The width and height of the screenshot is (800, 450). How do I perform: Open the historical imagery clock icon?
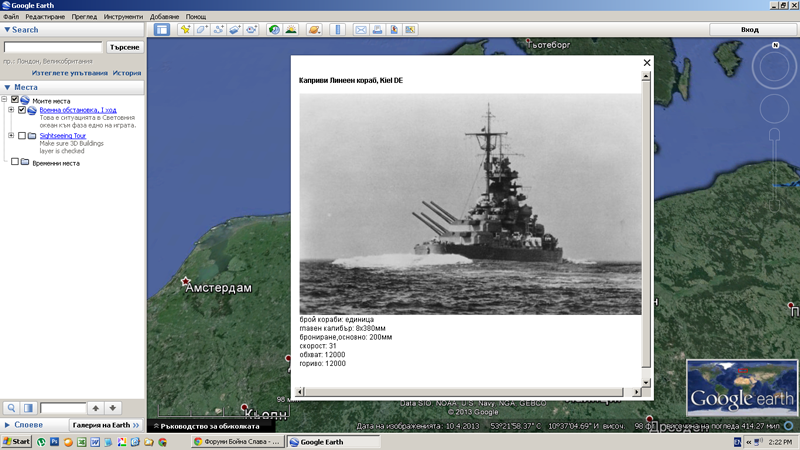click(x=274, y=30)
